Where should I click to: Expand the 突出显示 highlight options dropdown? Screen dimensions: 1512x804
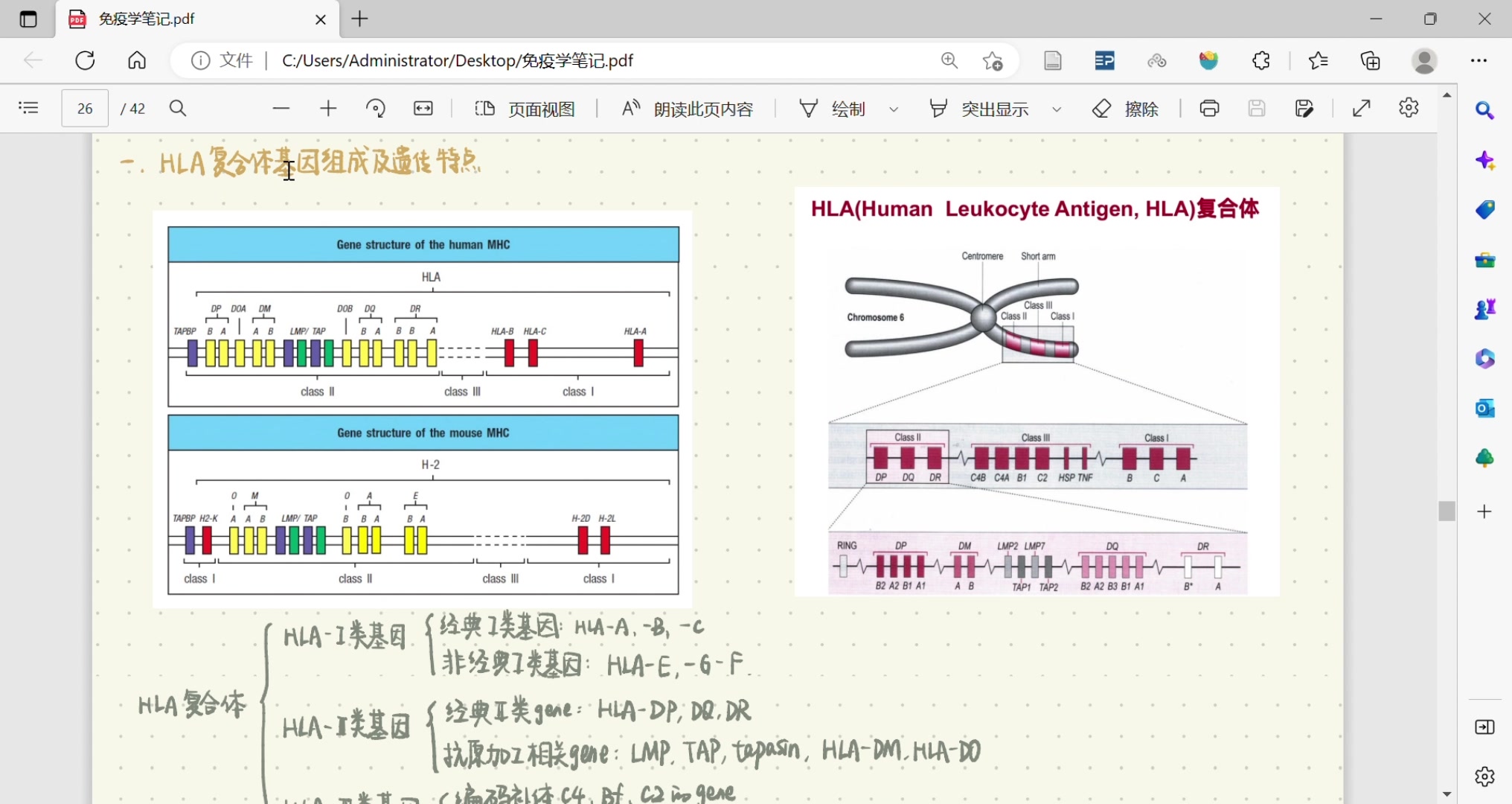point(1057,109)
